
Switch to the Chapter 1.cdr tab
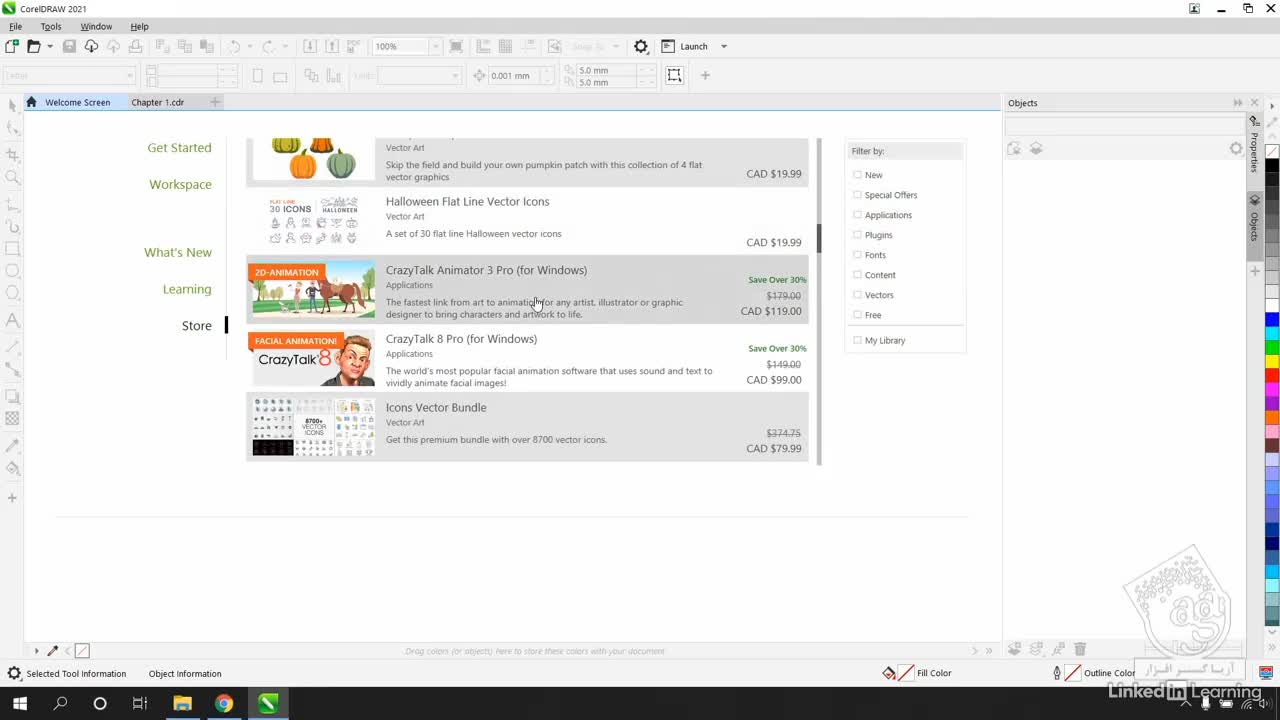tap(158, 102)
